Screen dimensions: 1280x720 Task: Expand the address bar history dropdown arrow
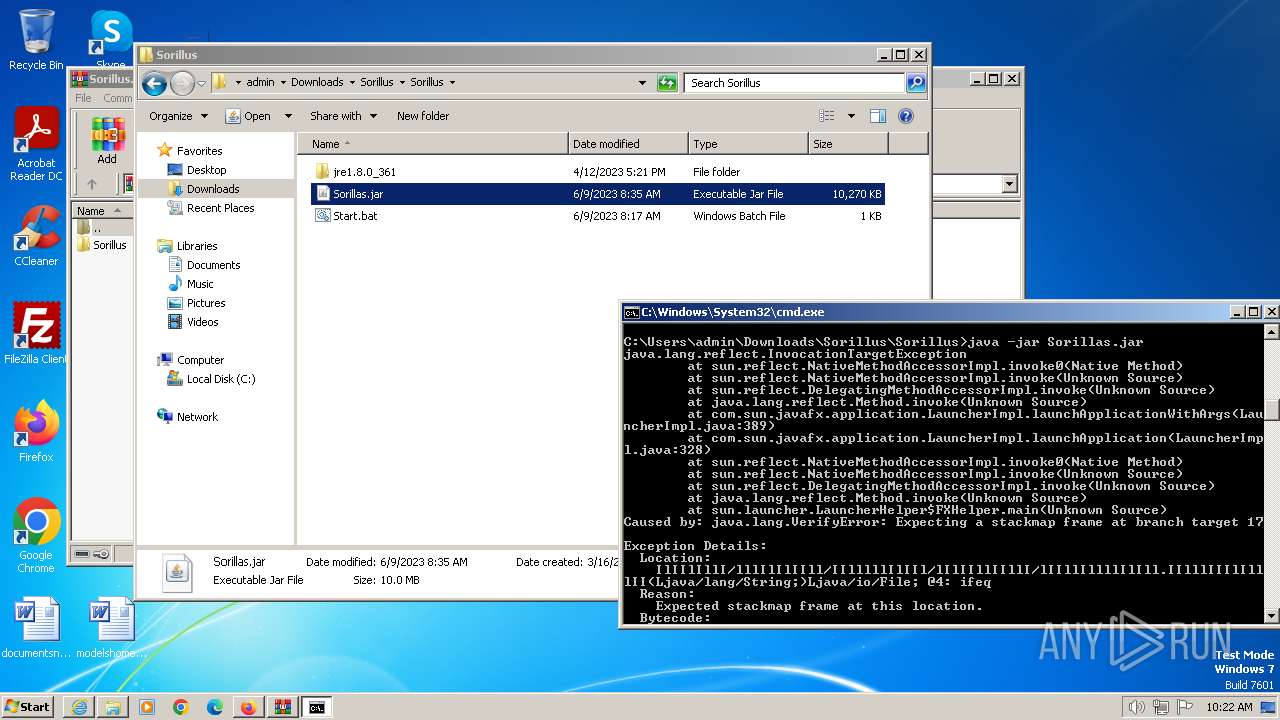(642, 83)
